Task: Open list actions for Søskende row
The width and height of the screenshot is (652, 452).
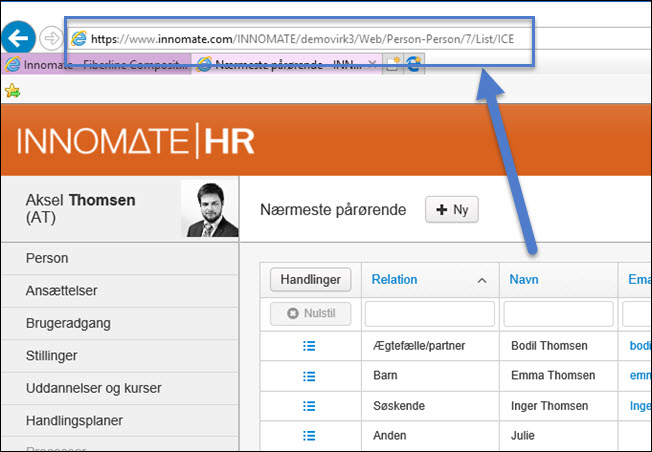Action: [x=309, y=406]
